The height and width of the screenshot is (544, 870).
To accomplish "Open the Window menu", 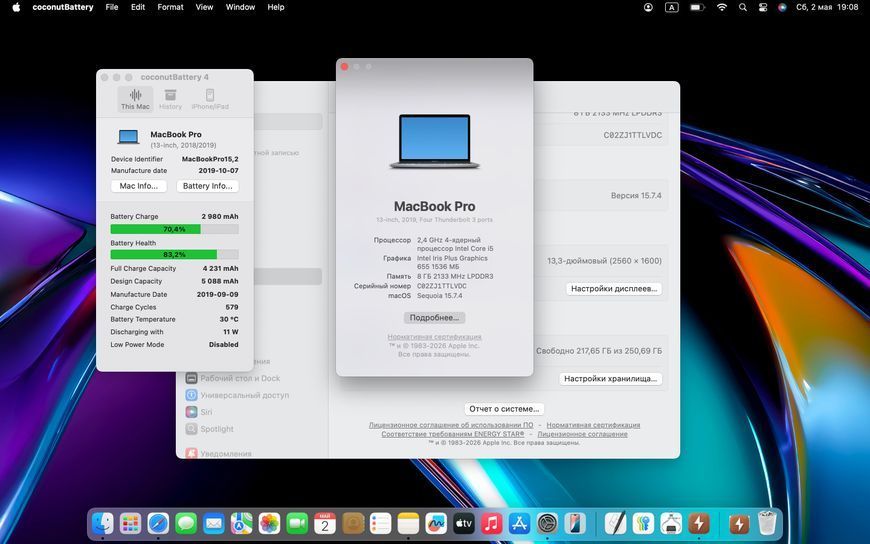I will click(240, 7).
